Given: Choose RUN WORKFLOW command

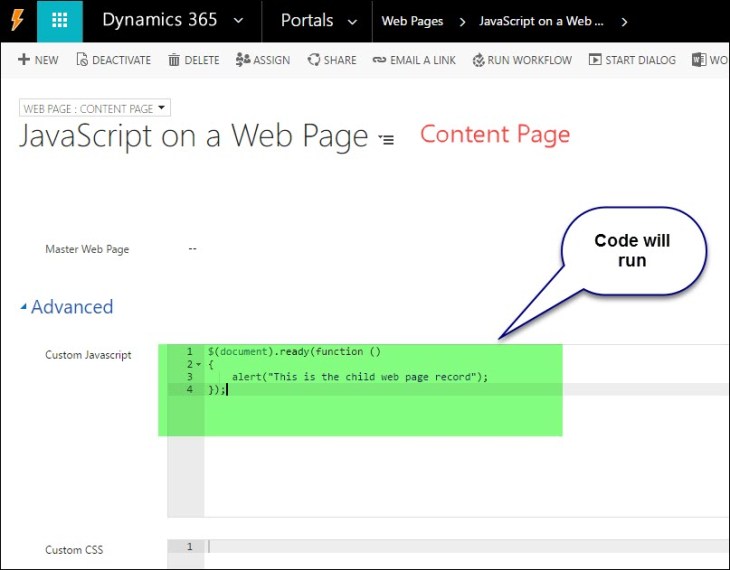Looking at the screenshot, I should coord(529,60).
